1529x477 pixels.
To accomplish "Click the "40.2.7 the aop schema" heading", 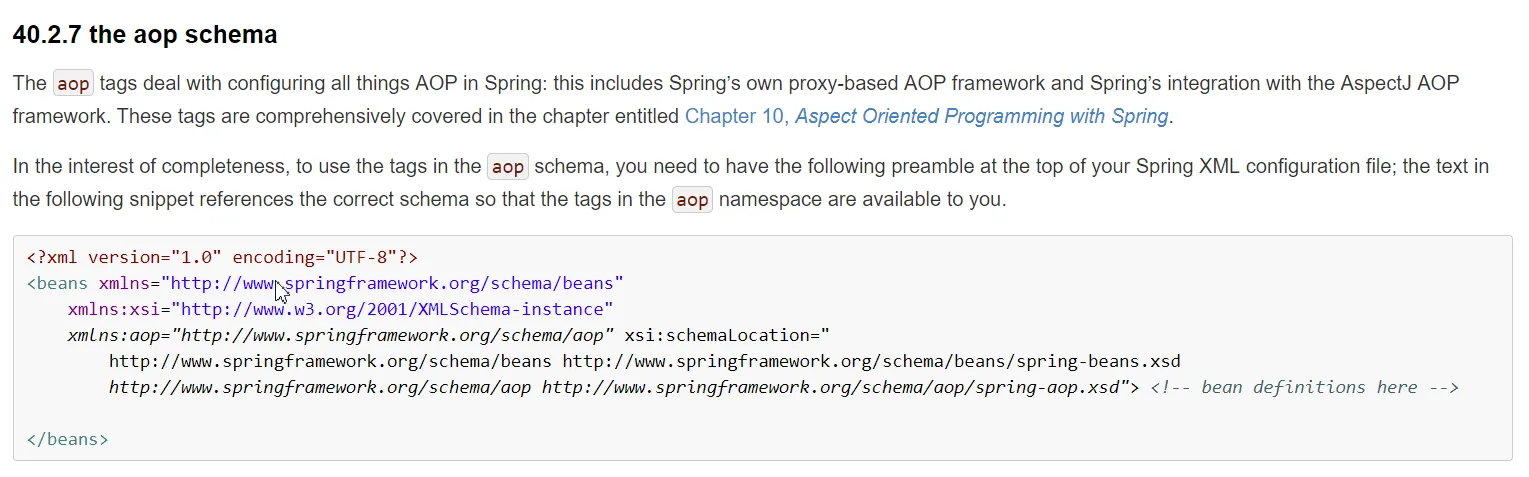I will pos(145,35).
